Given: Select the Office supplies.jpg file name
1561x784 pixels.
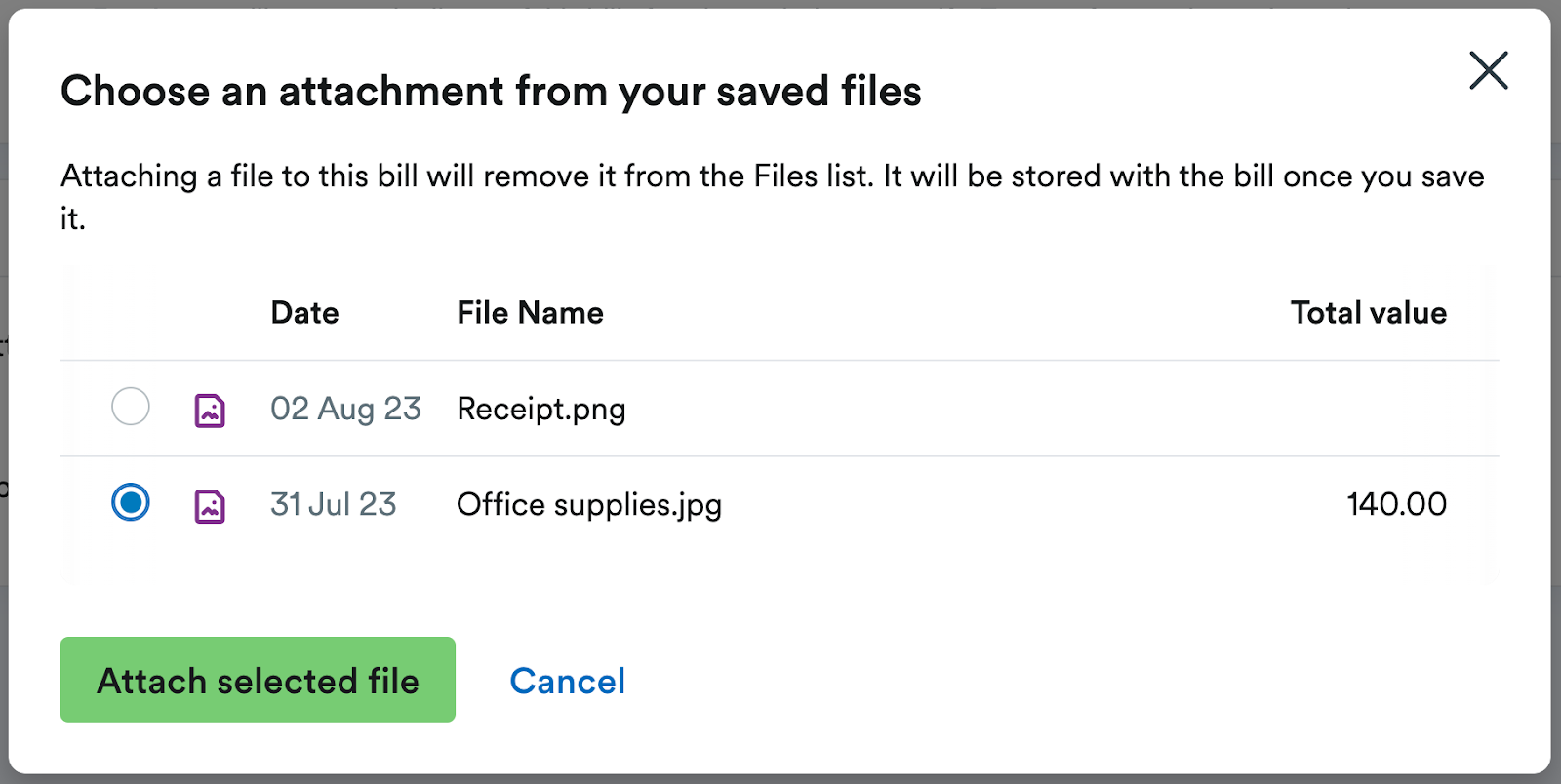Looking at the screenshot, I should (x=589, y=504).
